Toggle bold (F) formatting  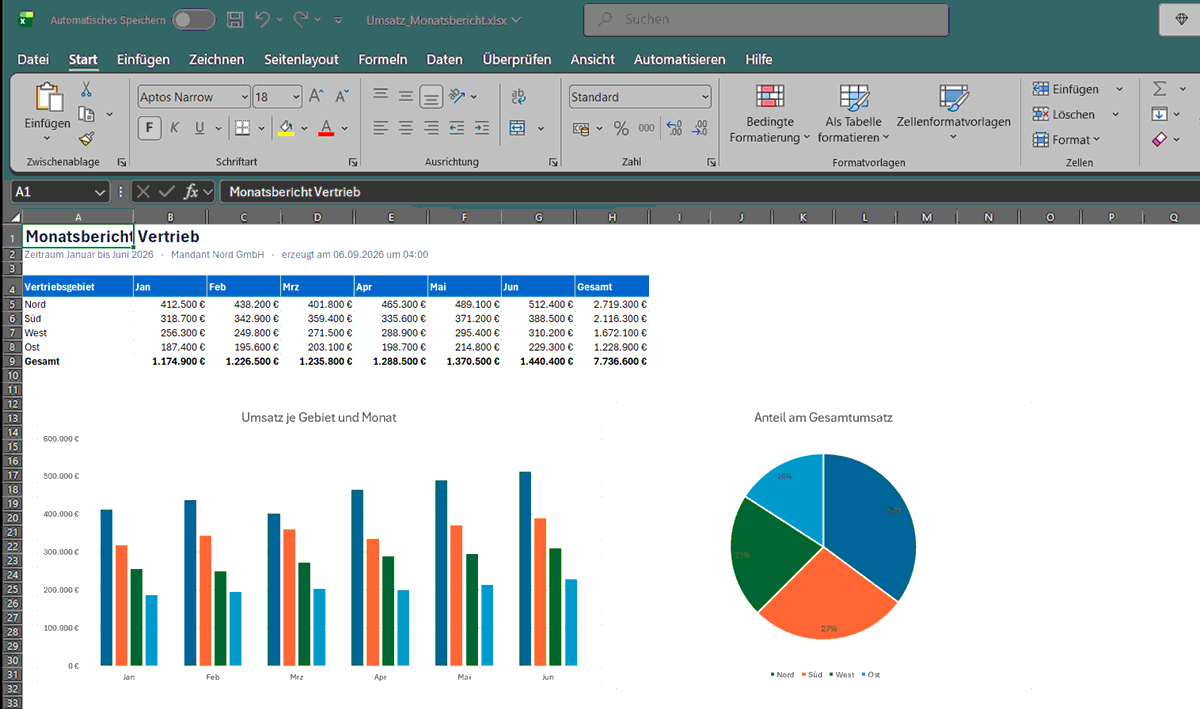click(x=150, y=128)
